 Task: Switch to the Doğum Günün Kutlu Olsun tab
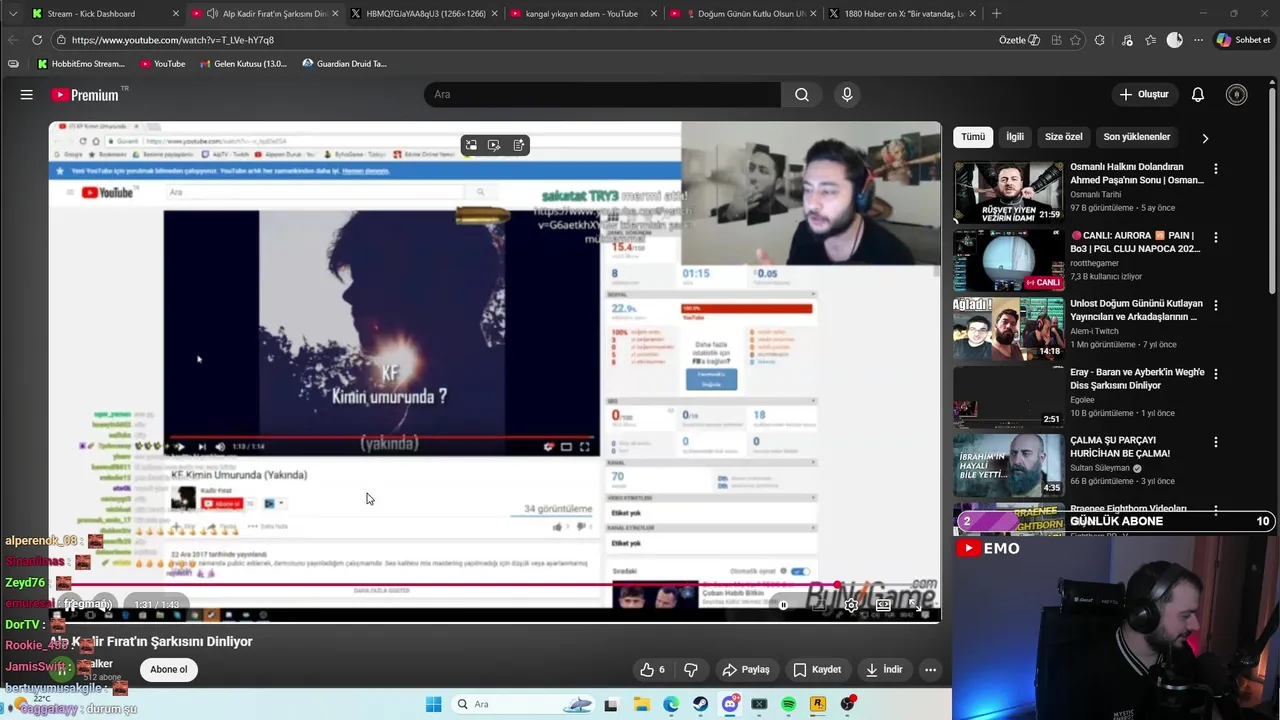(x=743, y=14)
